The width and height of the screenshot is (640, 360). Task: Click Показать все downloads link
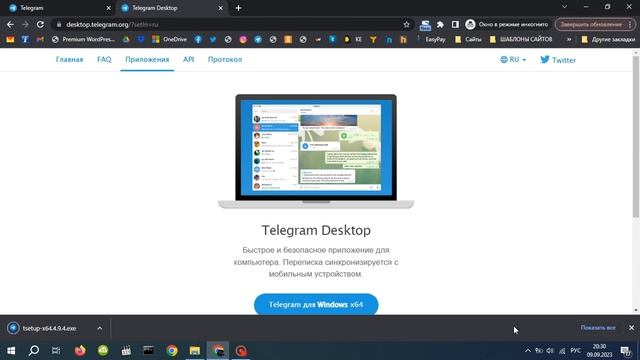click(x=598, y=328)
